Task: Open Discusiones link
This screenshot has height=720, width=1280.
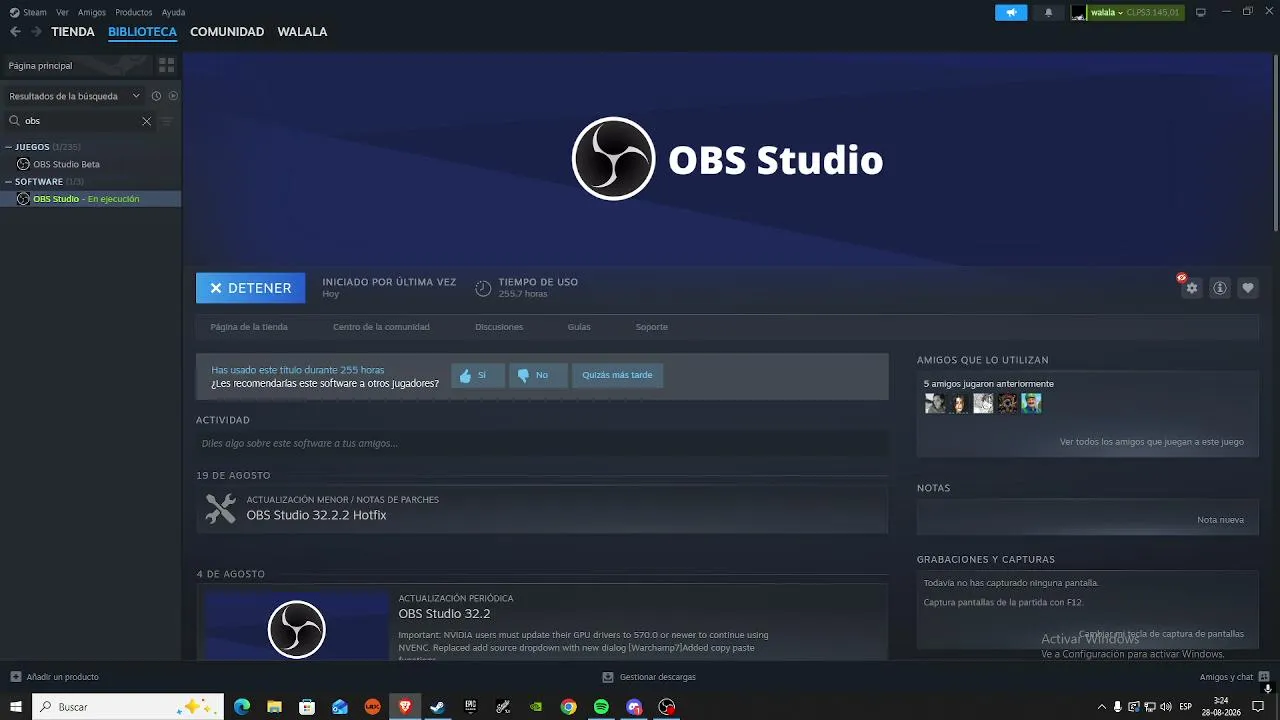Action: coord(499,327)
